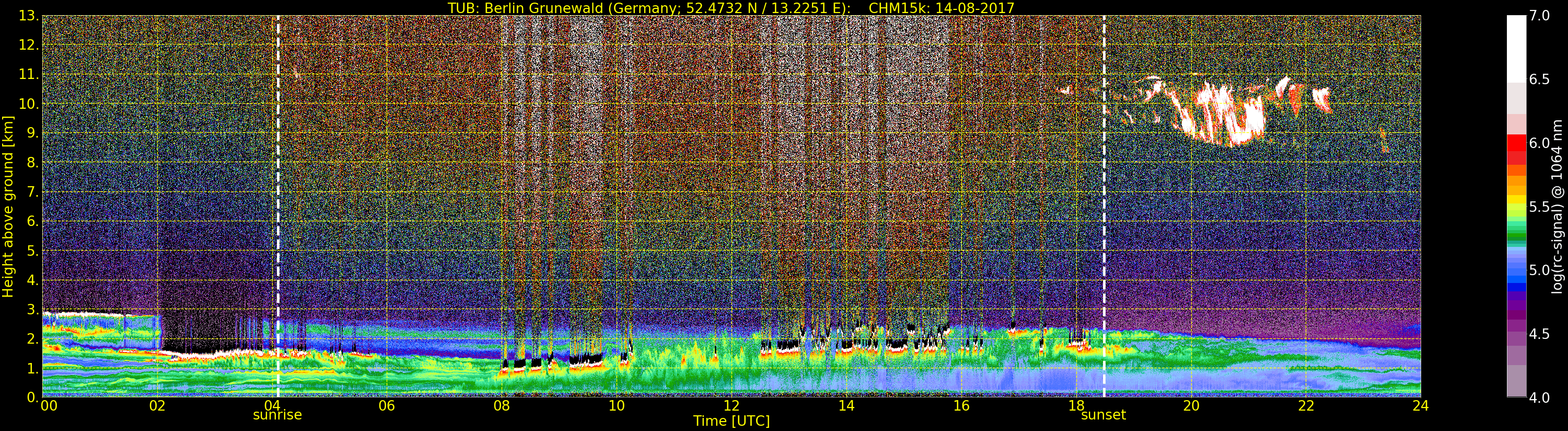Click the height tick label 10.
This screenshot has width=1568, height=431.
[28, 104]
